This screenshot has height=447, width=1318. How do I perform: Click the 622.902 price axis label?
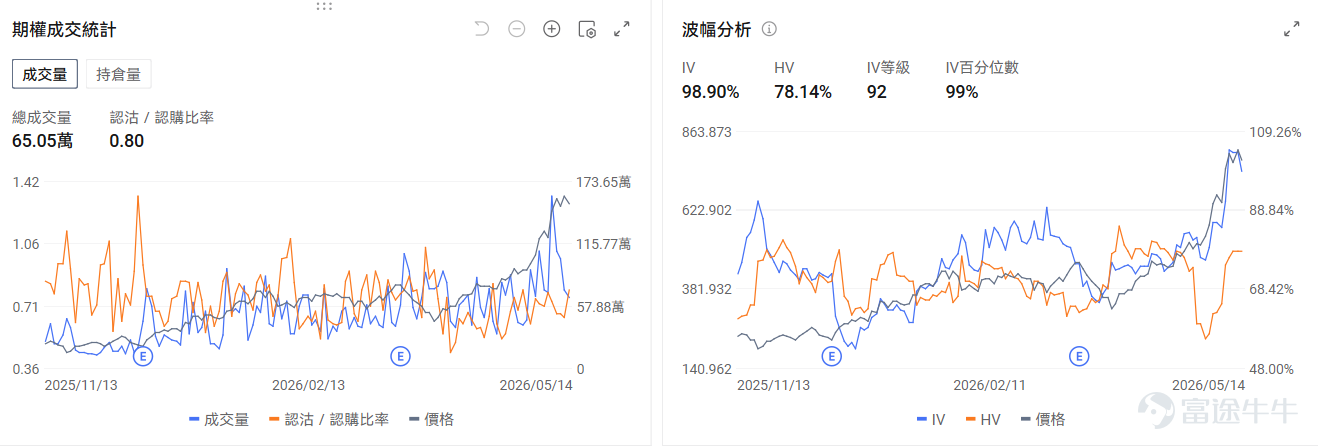[x=707, y=211]
